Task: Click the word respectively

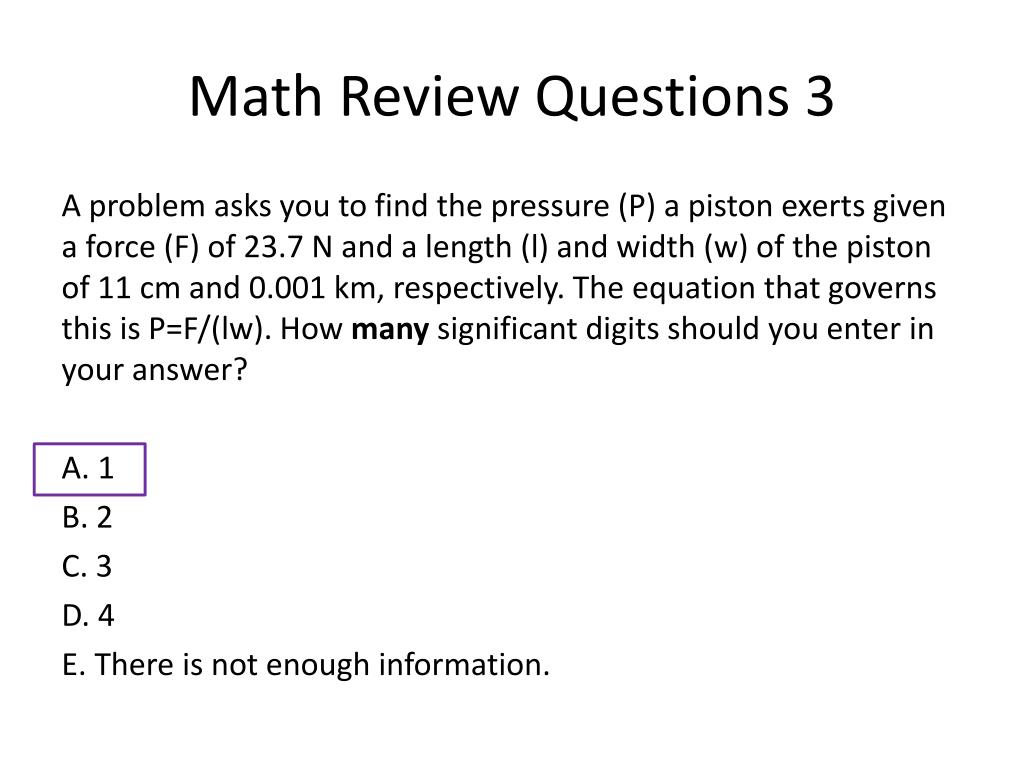Action: 477,289
